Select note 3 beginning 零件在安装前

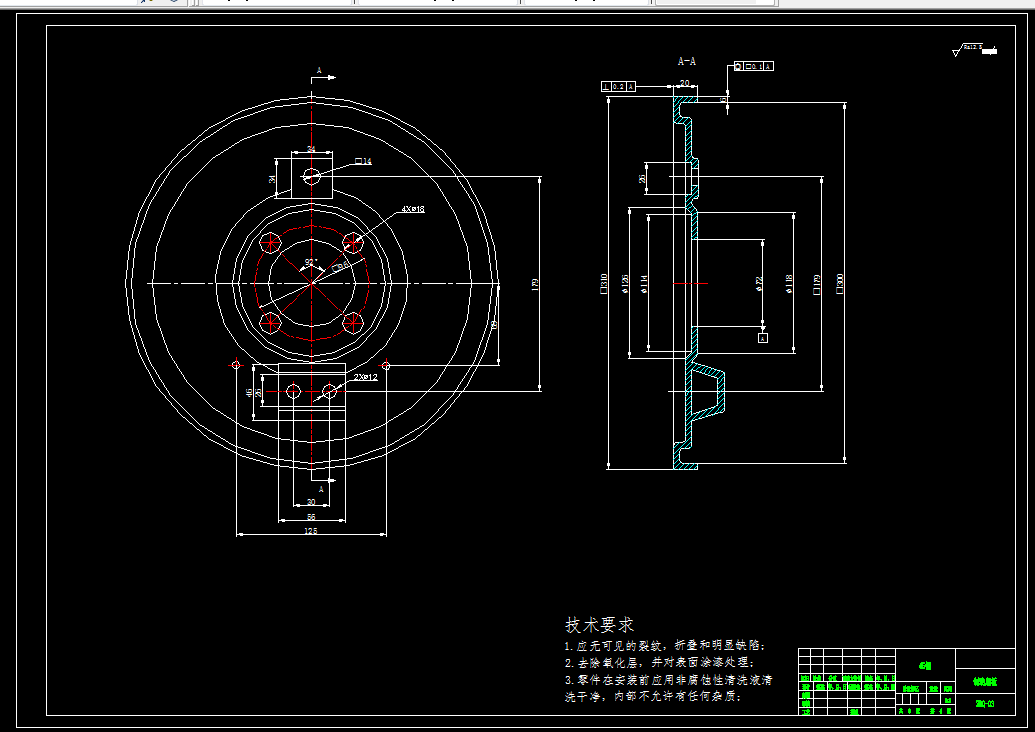[668, 679]
